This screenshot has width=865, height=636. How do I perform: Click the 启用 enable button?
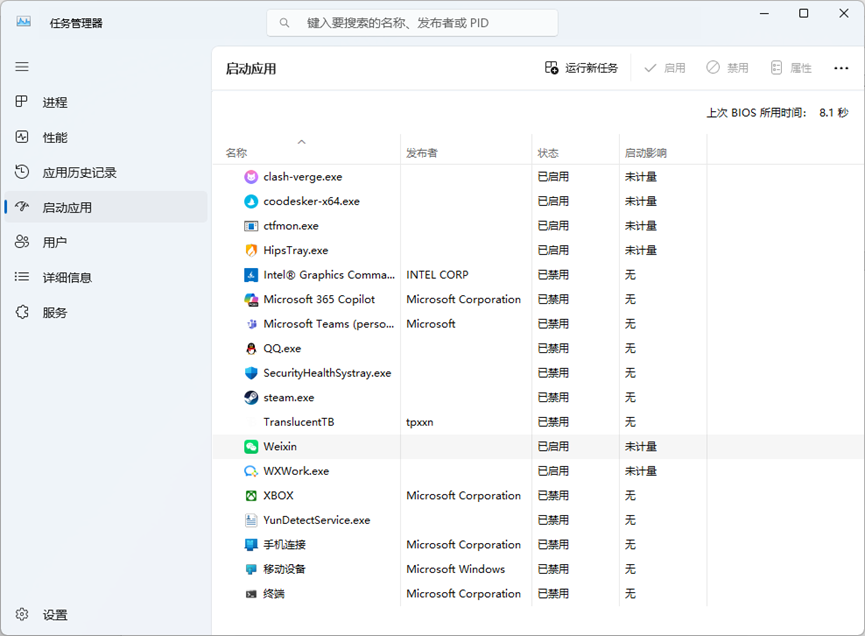coord(665,68)
